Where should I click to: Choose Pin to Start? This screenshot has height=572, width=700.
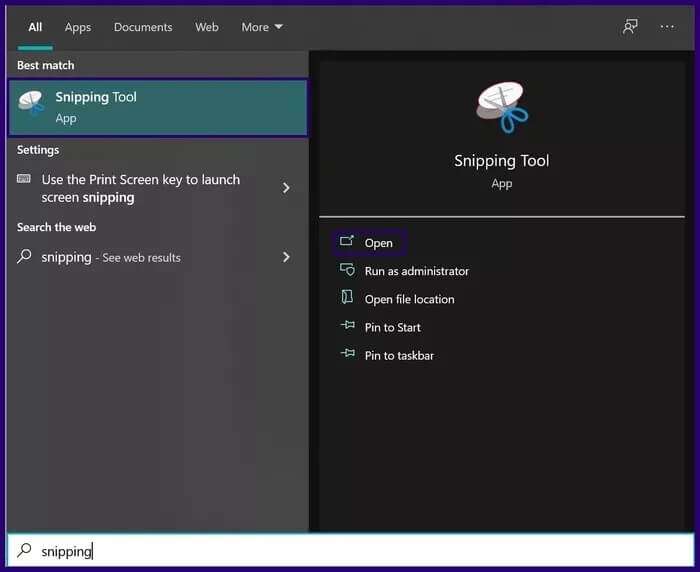pos(392,327)
